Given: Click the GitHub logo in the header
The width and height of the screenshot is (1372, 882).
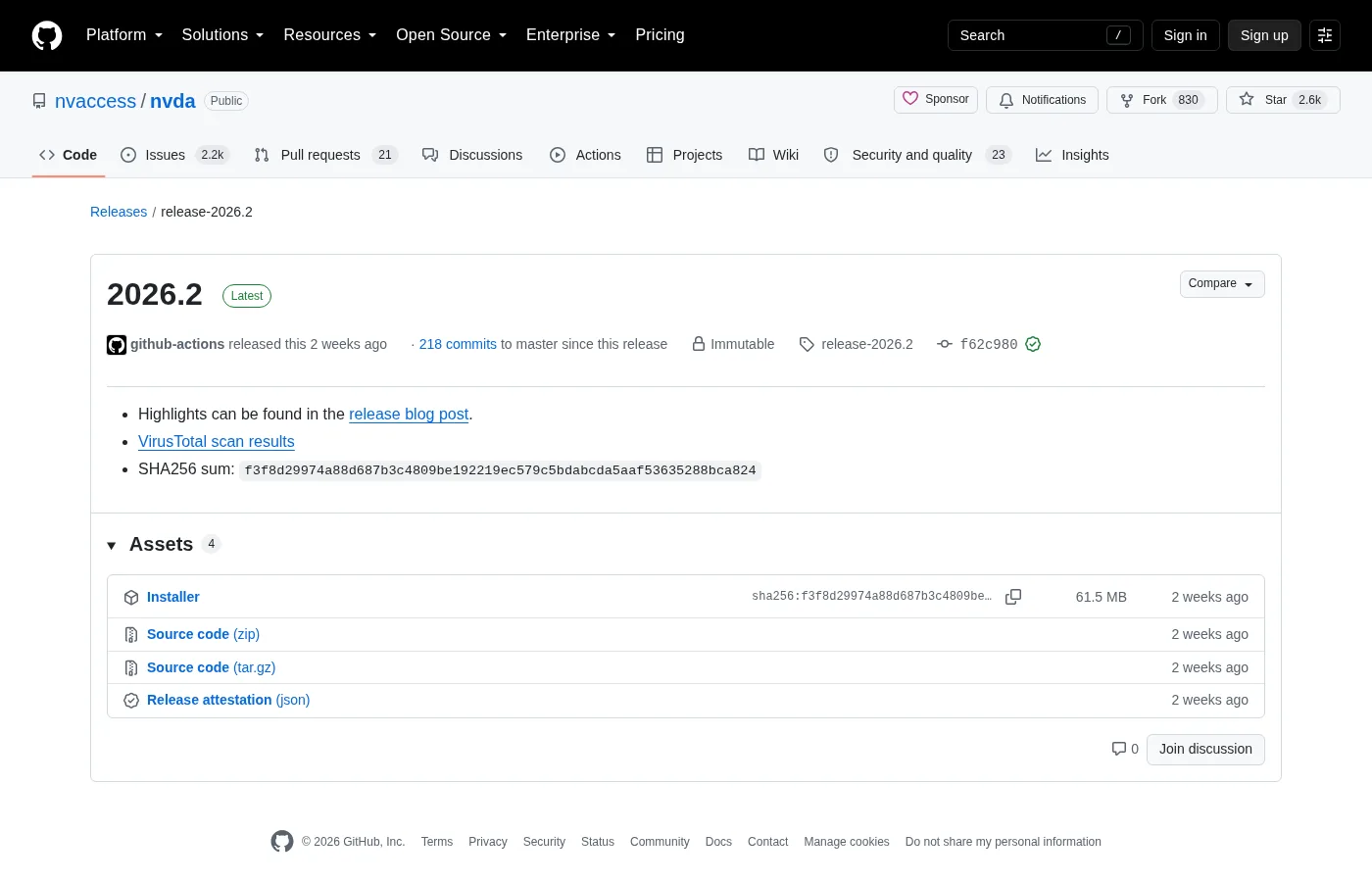Looking at the screenshot, I should (x=47, y=35).
